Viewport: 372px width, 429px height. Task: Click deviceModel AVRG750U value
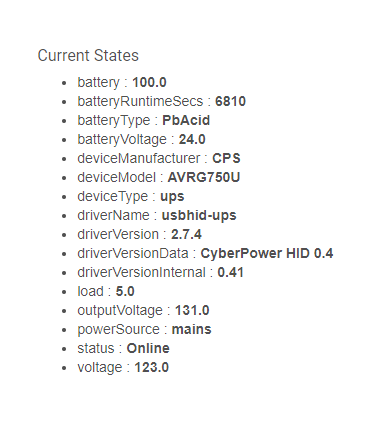(204, 177)
